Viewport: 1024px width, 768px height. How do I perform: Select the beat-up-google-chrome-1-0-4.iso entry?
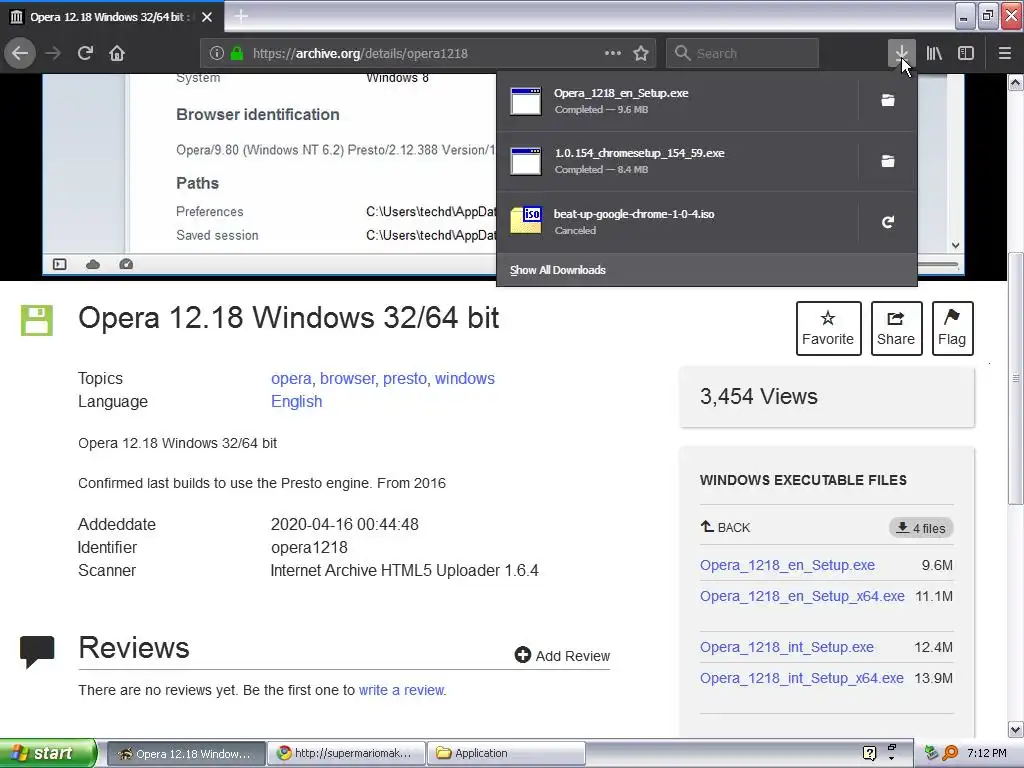click(677, 222)
